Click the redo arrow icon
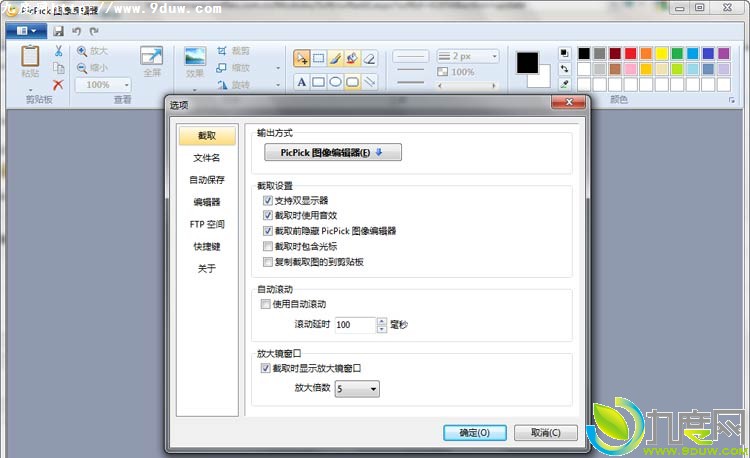This screenshot has height=458, width=750. [94, 31]
